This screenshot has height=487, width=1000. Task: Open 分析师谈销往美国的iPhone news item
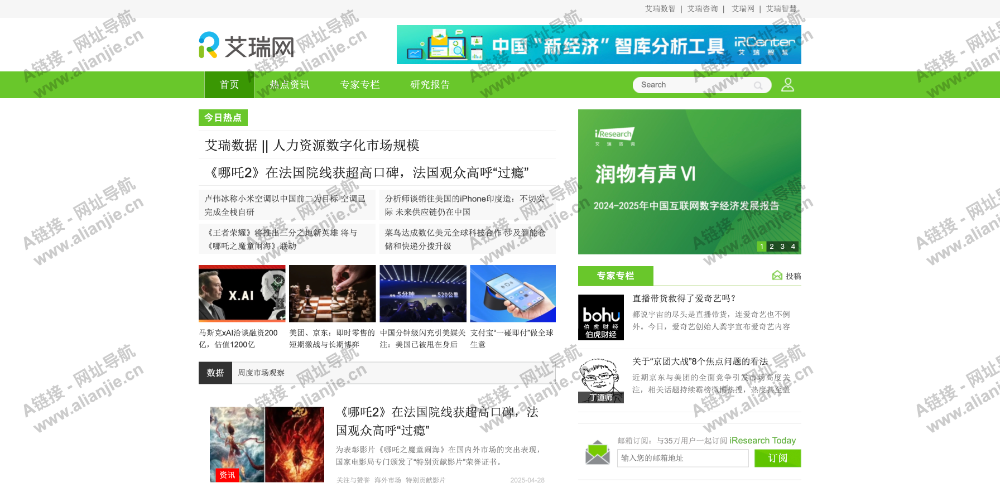pyautogui.click(x=466, y=205)
